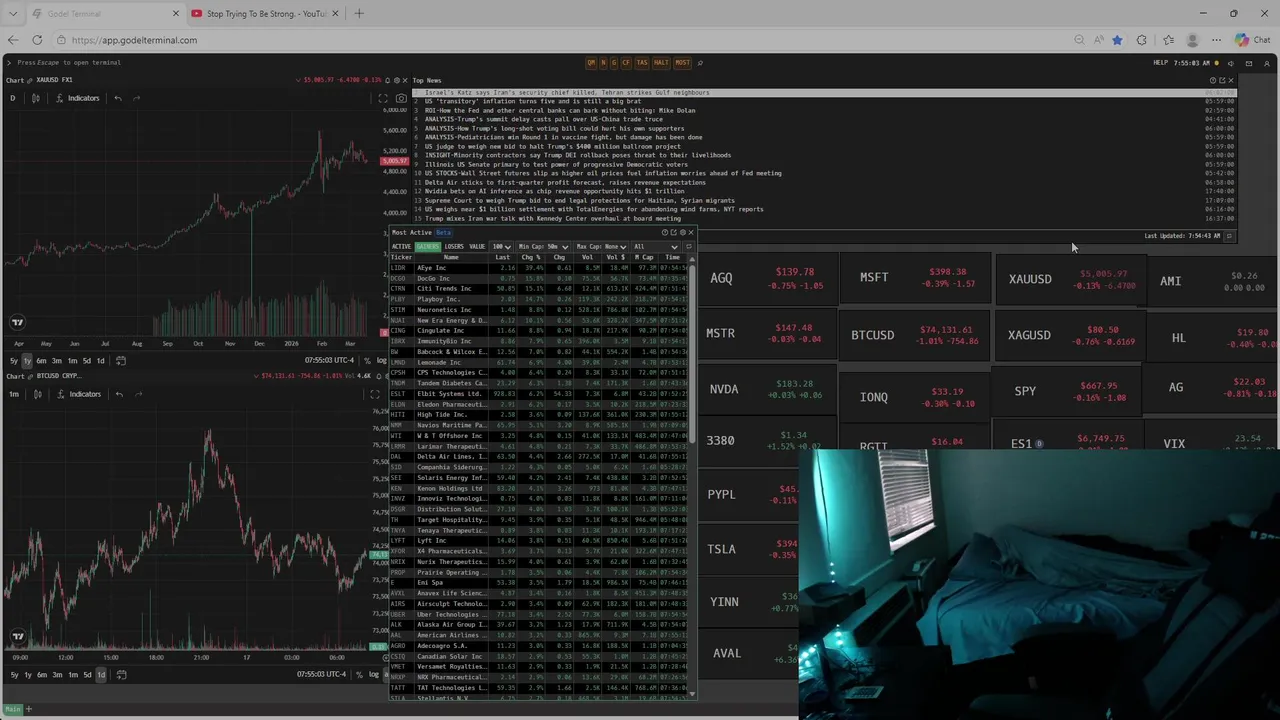Open Indicators on the BTCUSD chart

[79, 394]
